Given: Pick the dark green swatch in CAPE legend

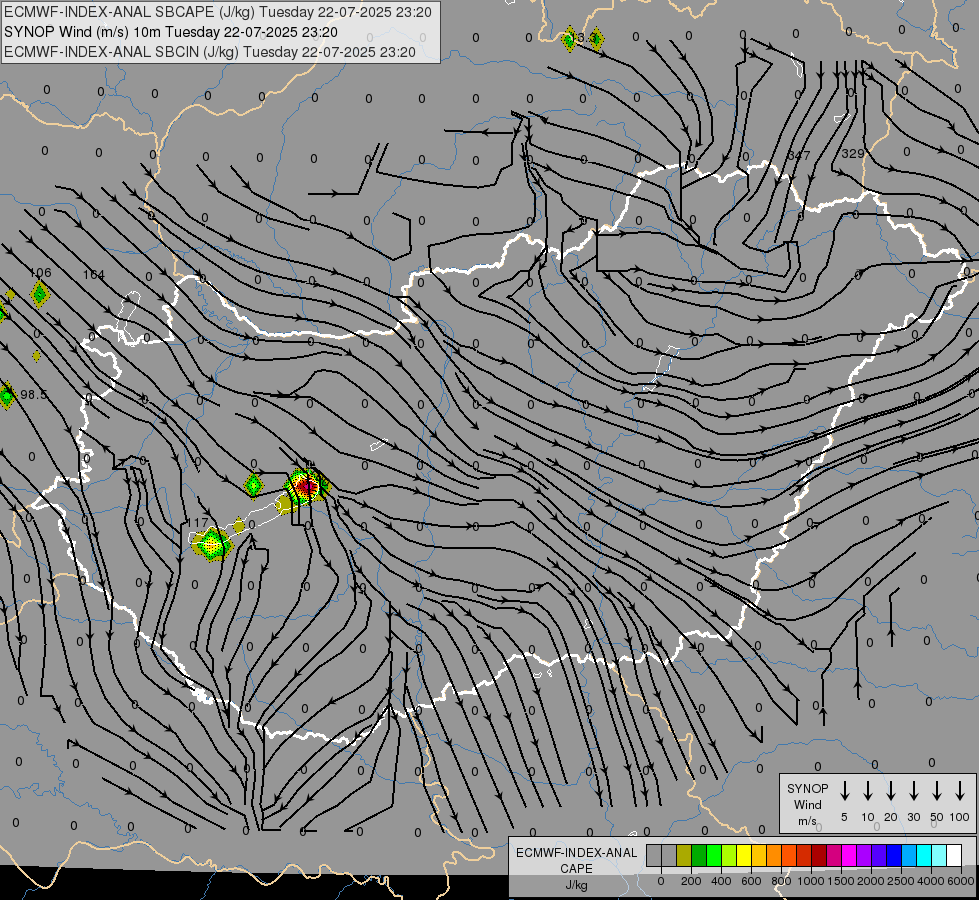Looking at the screenshot, I should pos(699,856).
